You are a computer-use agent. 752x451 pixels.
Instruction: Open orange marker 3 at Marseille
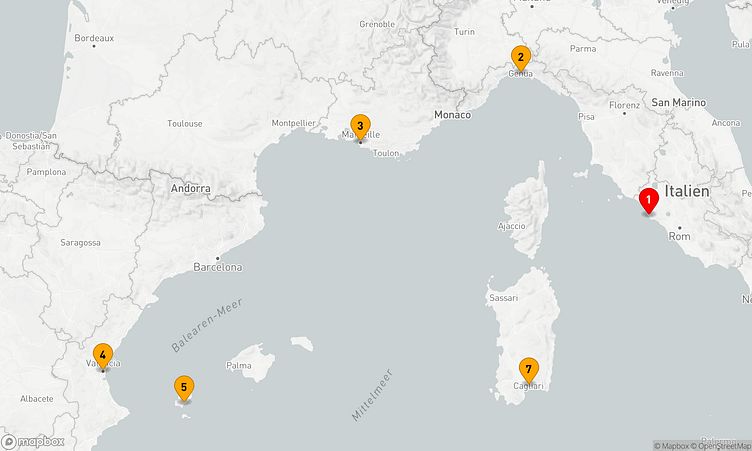pyautogui.click(x=360, y=126)
